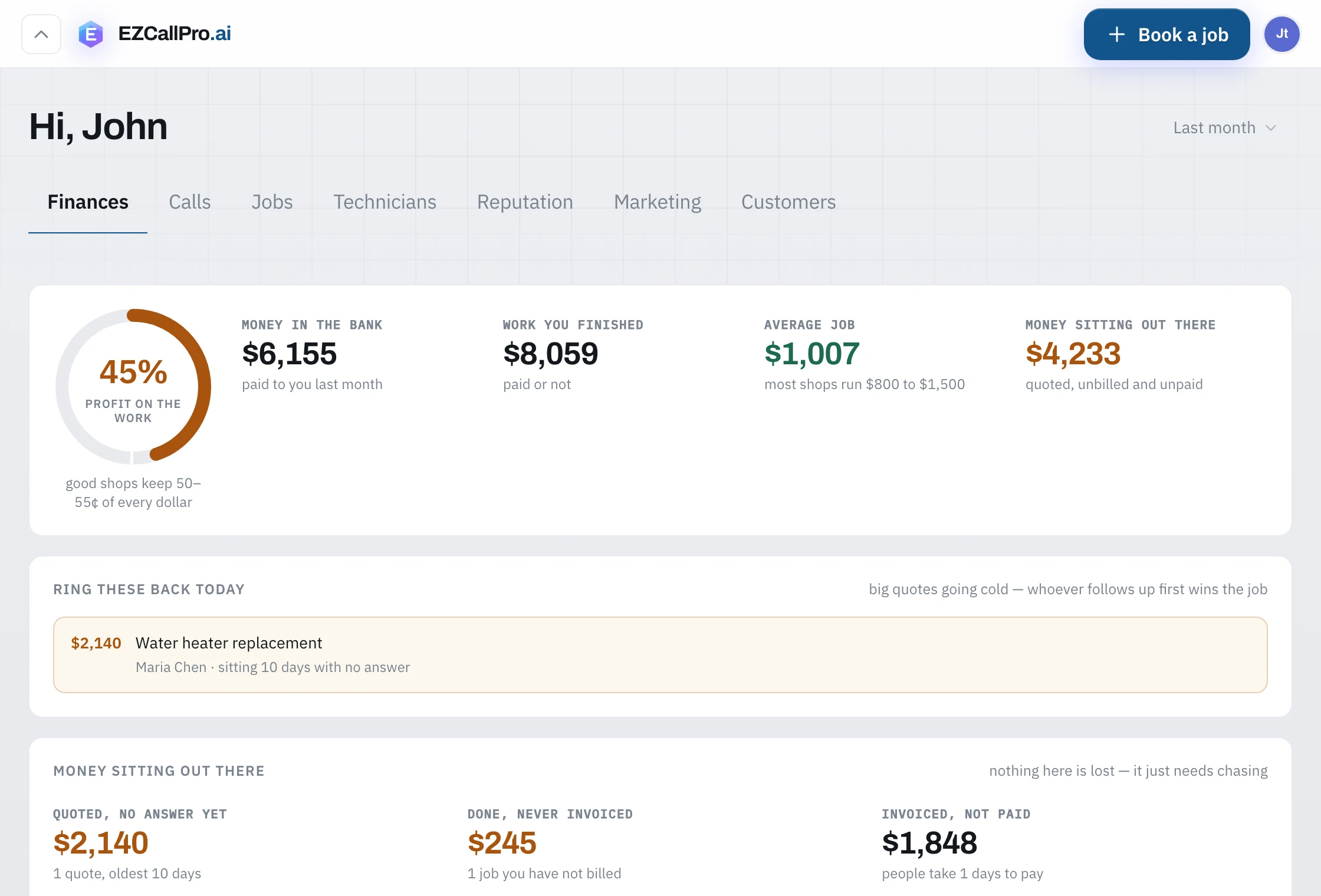Click the $2,140 quoted no answer figure
This screenshot has height=896, width=1321.
[101, 842]
